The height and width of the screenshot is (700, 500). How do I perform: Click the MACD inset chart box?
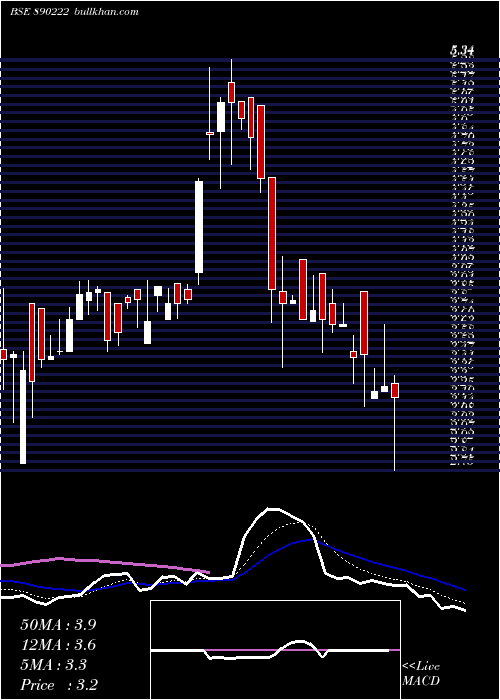[275, 650]
